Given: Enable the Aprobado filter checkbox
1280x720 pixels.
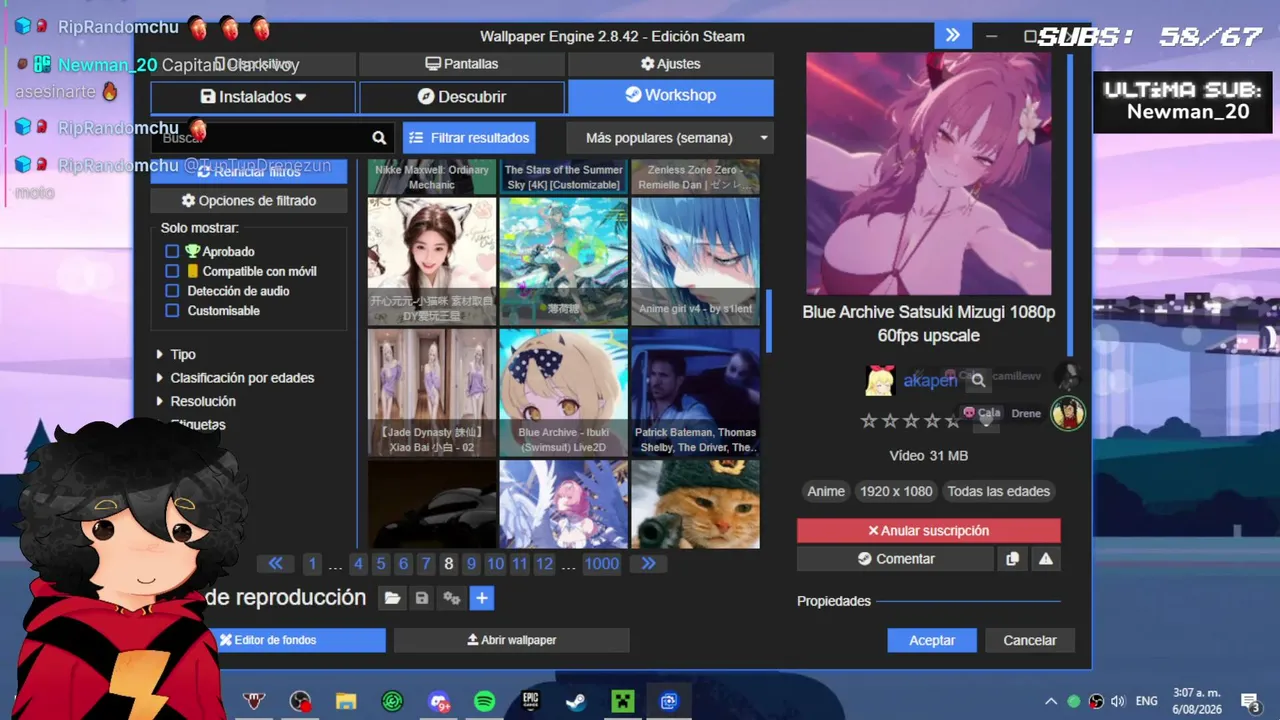Looking at the screenshot, I should pyautogui.click(x=172, y=251).
